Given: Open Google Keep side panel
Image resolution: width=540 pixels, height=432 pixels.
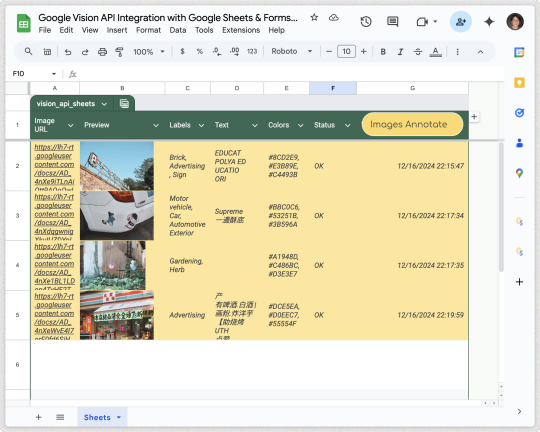Looking at the screenshot, I should [x=519, y=83].
